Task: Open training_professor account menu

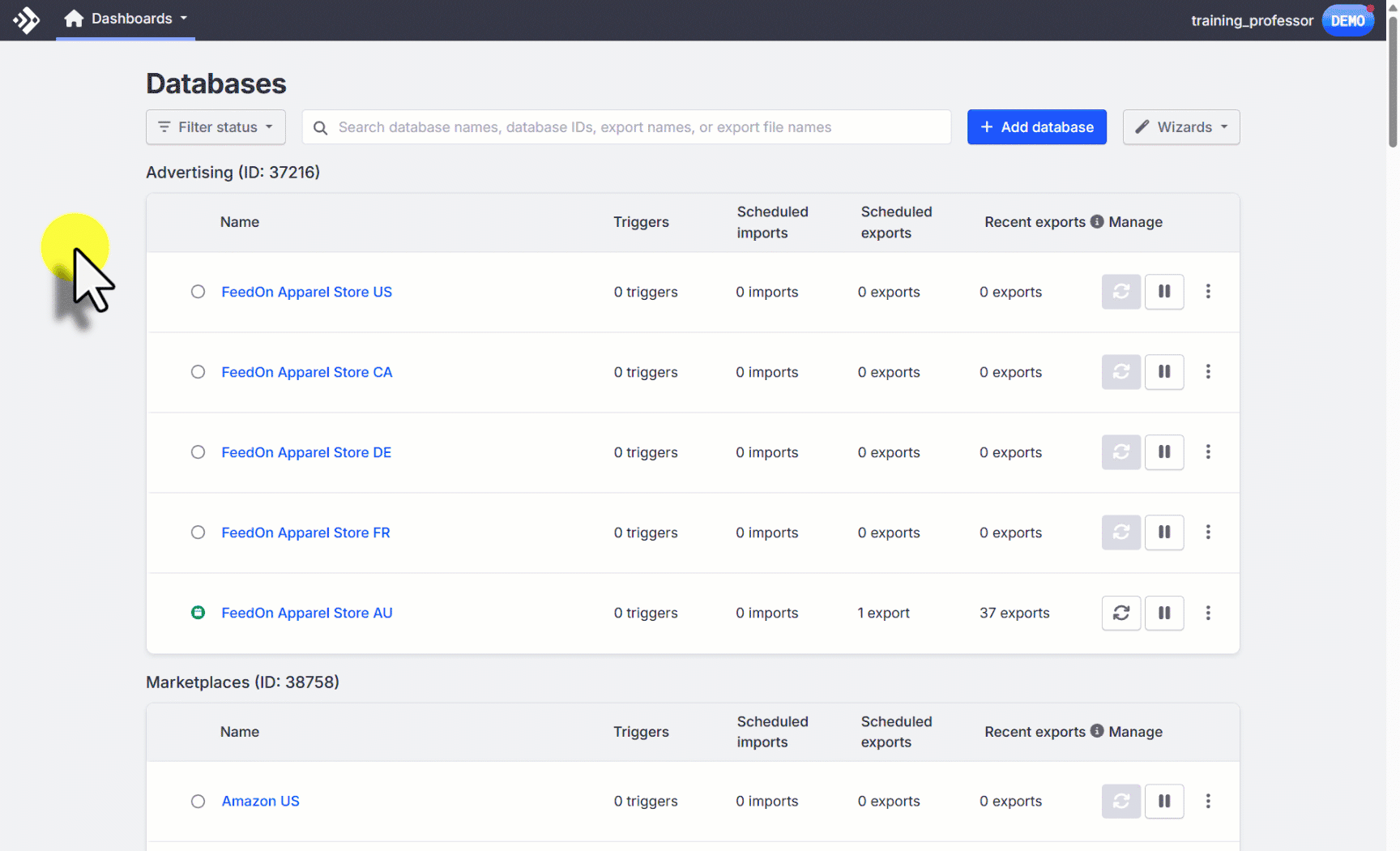Action: [1252, 20]
